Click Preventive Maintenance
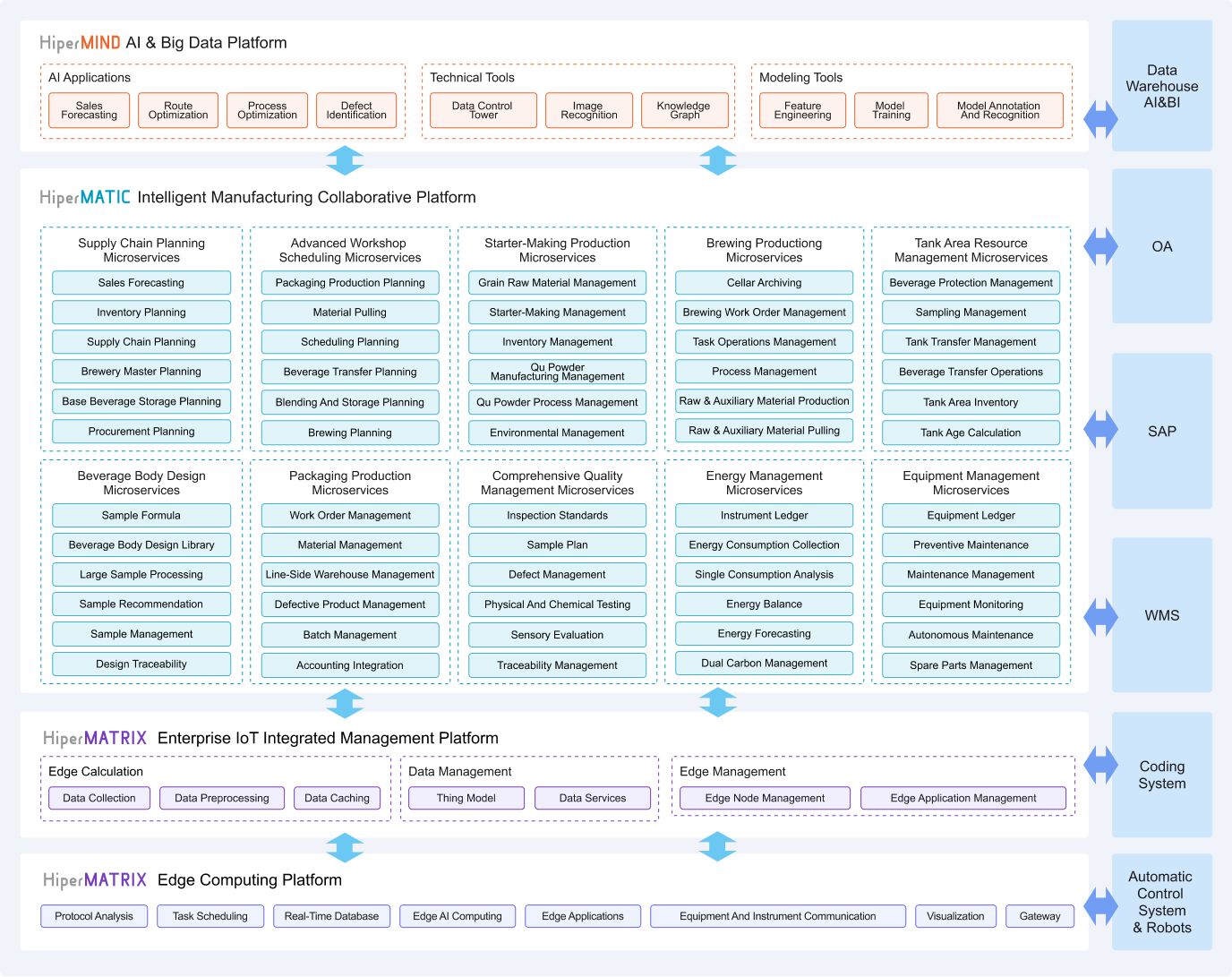 971,545
